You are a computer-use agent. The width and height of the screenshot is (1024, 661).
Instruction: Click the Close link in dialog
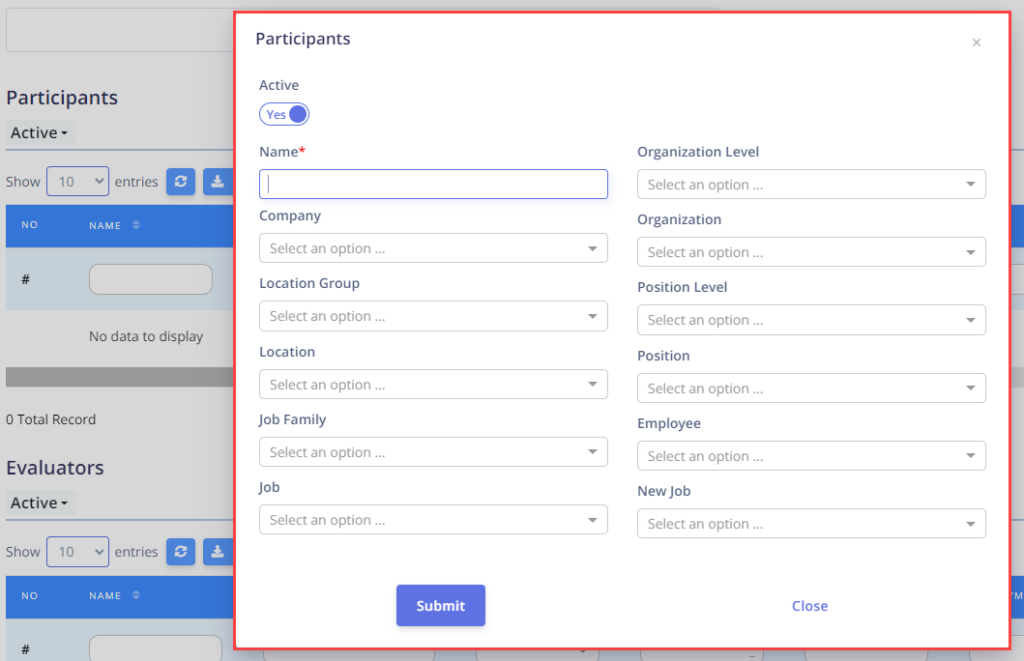[x=810, y=606]
